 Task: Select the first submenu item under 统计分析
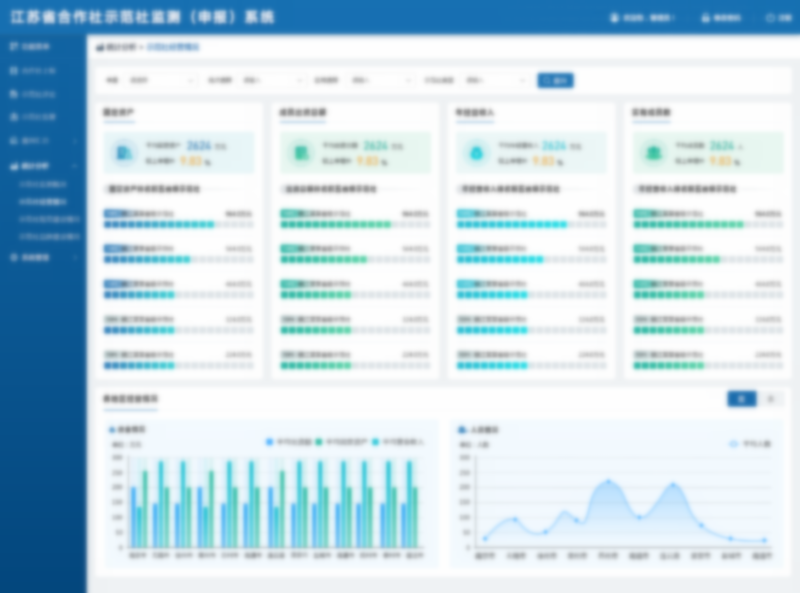[43, 185]
